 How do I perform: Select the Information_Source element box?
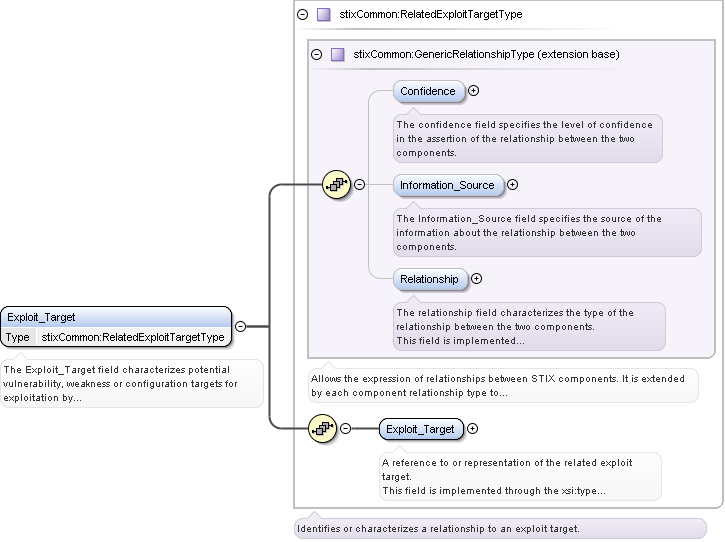(447, 185)
